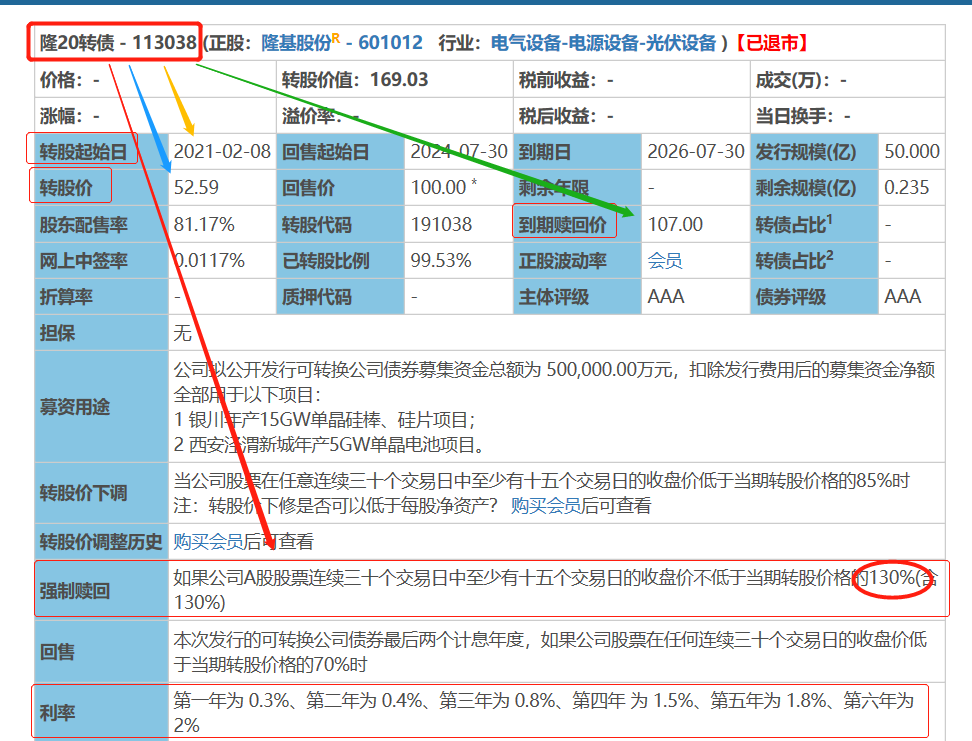Click the date 2024-07-30
972x741 pixels.
click(459, 151)
